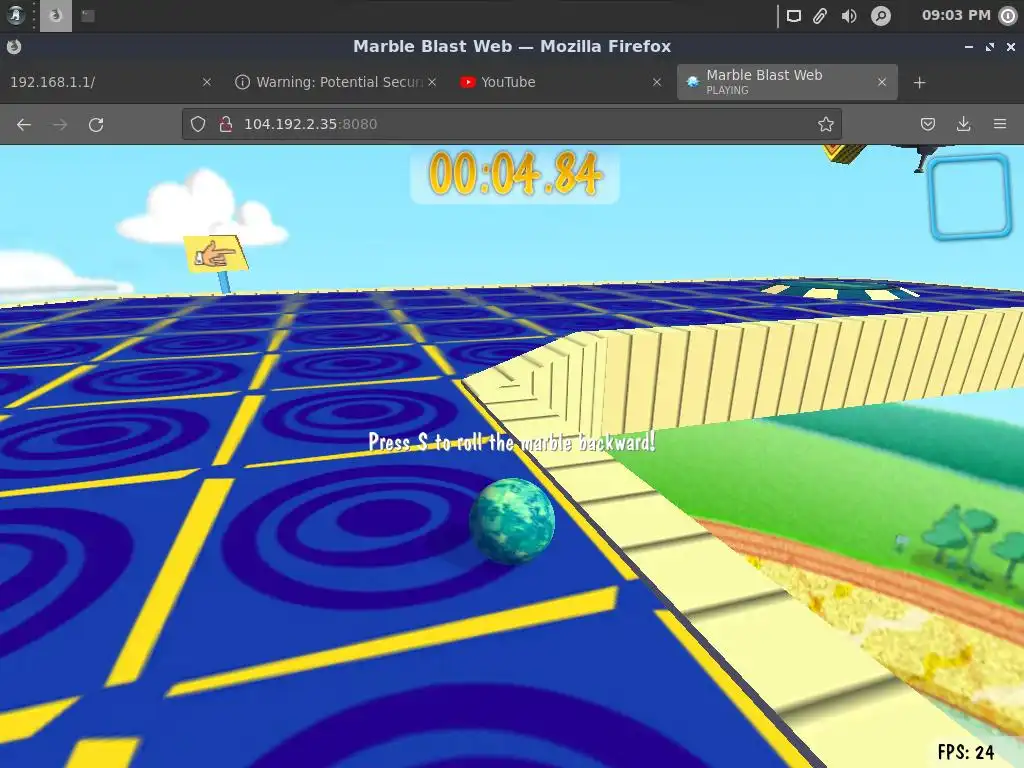Open the magnifier search tray icon
This screenshot has width=1024, height=768.
click(881, 16)
